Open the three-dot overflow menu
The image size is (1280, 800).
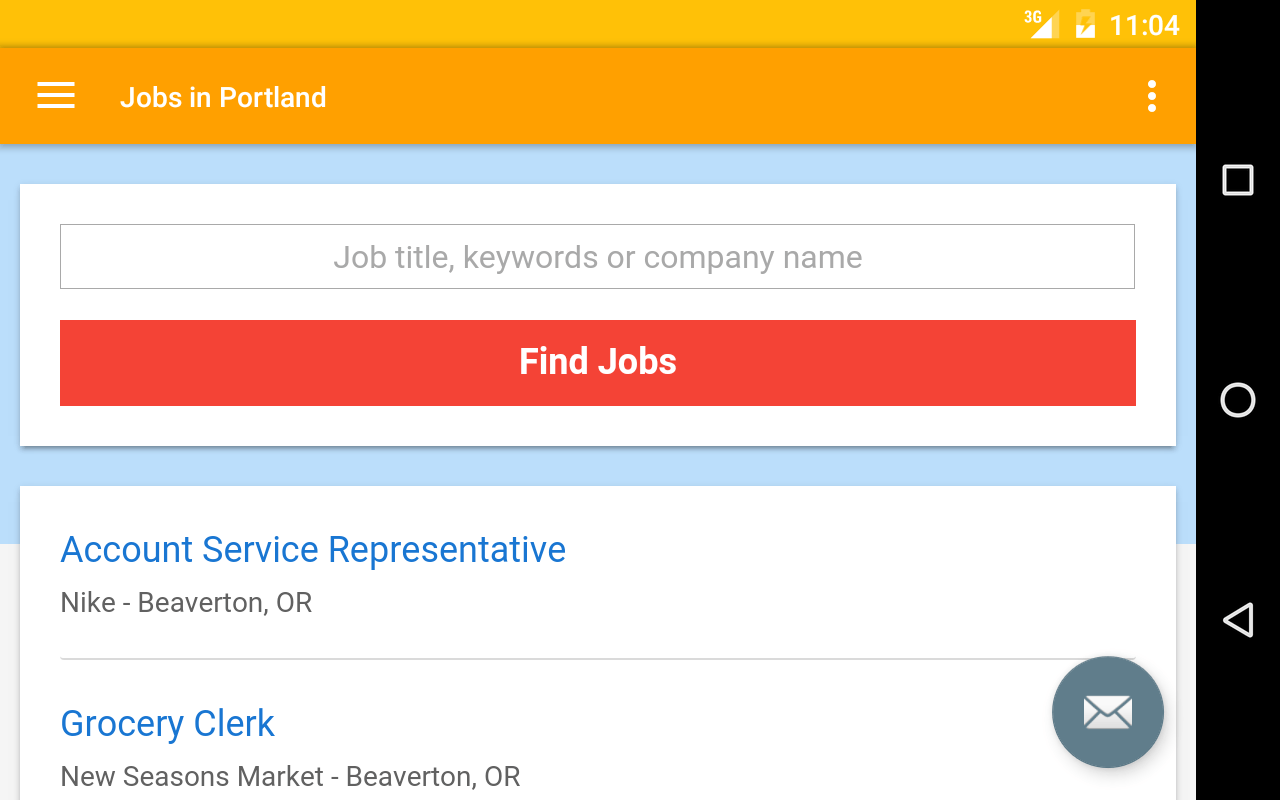[x=1152, y=96]
